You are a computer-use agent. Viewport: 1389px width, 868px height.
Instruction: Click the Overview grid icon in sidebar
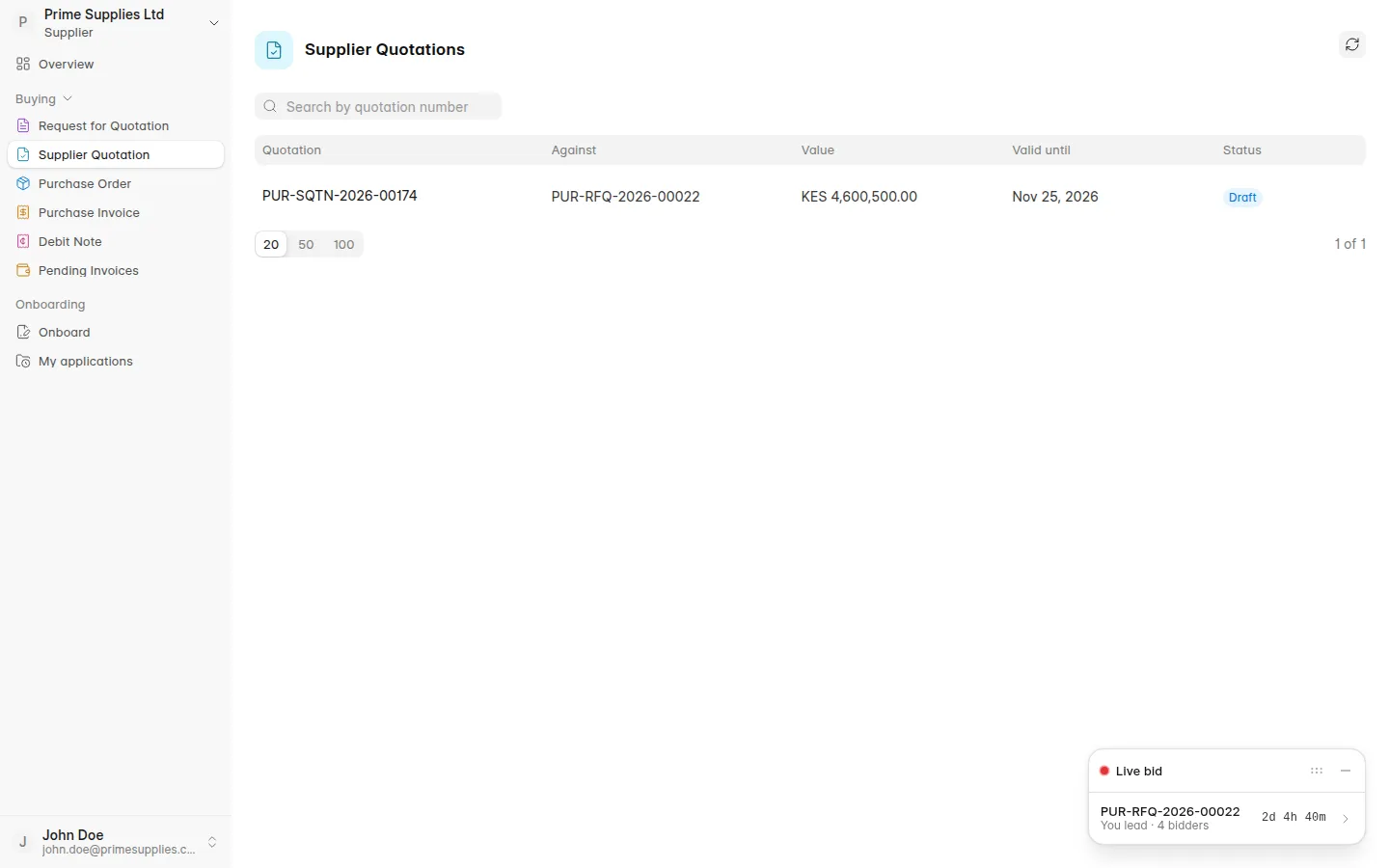(23, 65)
